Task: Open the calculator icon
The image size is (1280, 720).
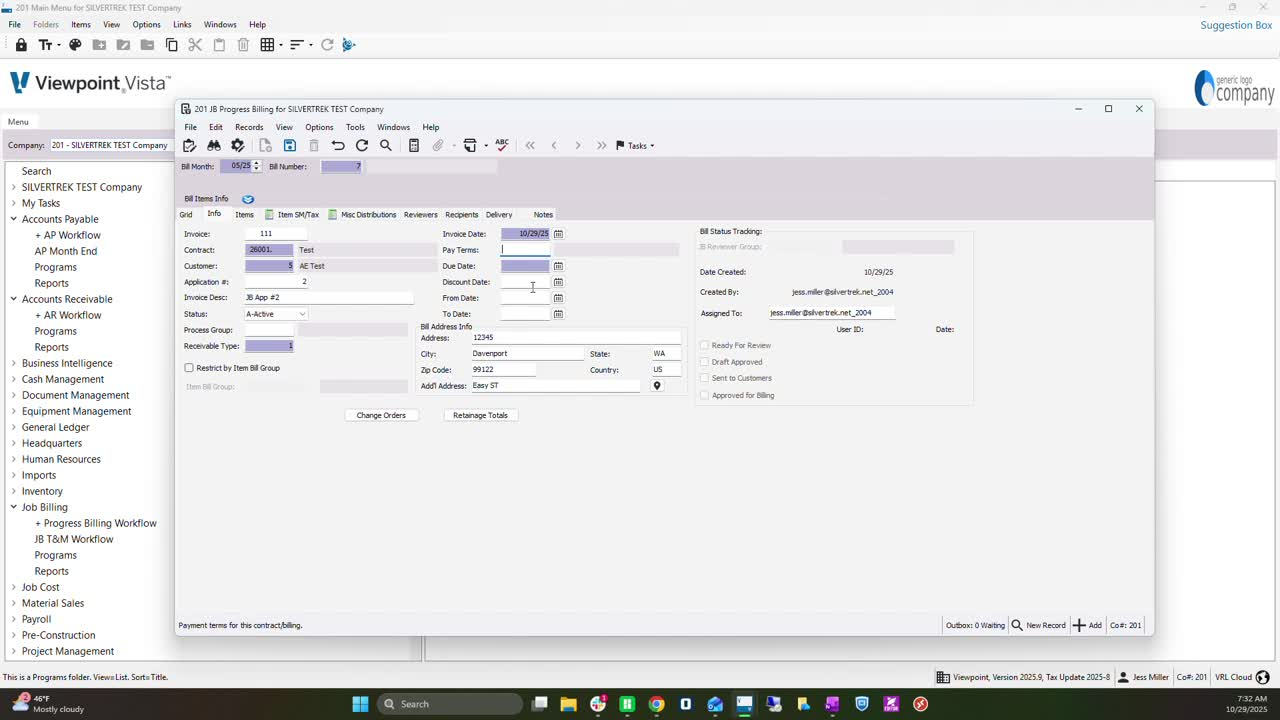Action: 414,146
